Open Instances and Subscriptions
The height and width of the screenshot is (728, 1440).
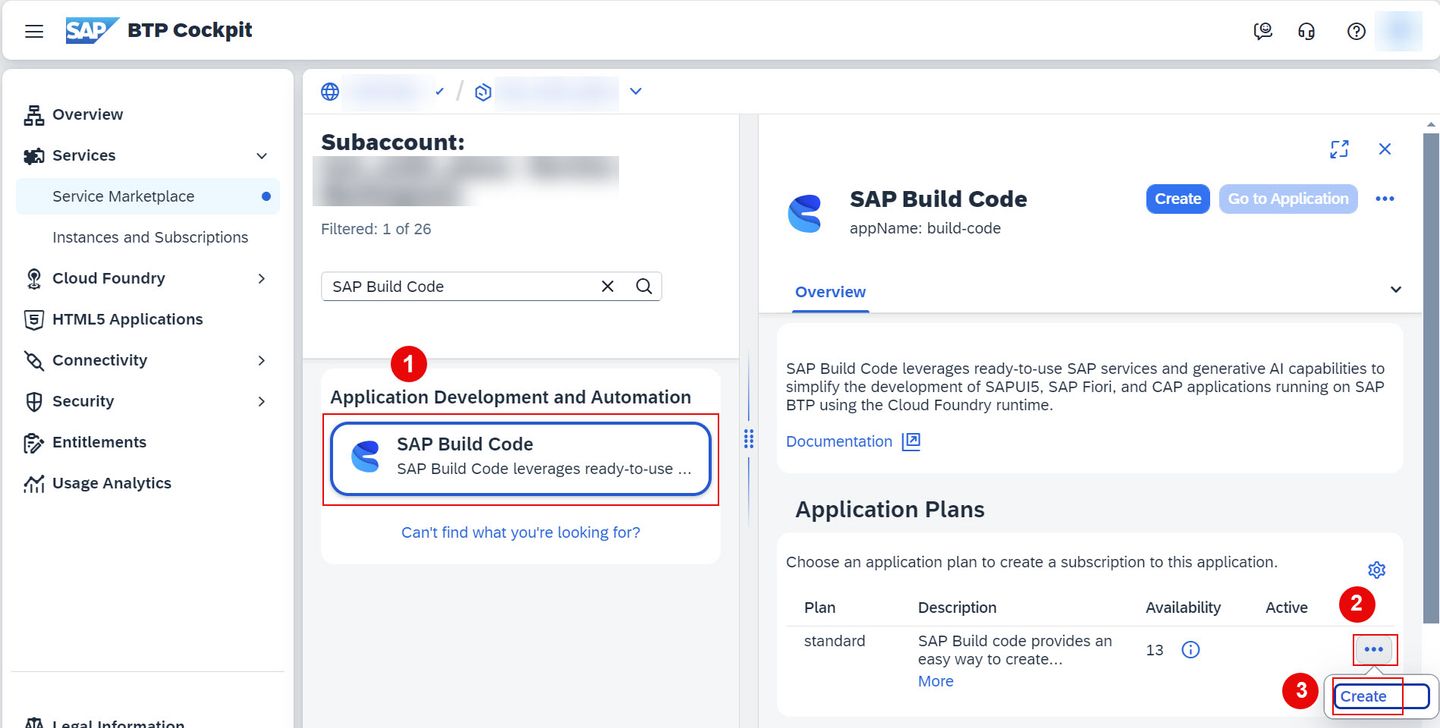[x=148, y=237]
